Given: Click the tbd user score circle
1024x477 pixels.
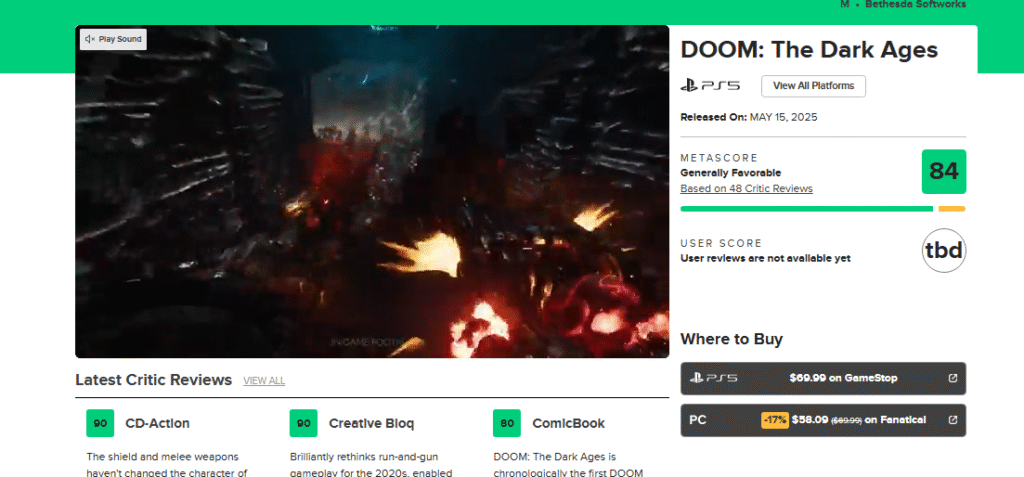Looking at the screenshot, I should click(x=944, y=250).
